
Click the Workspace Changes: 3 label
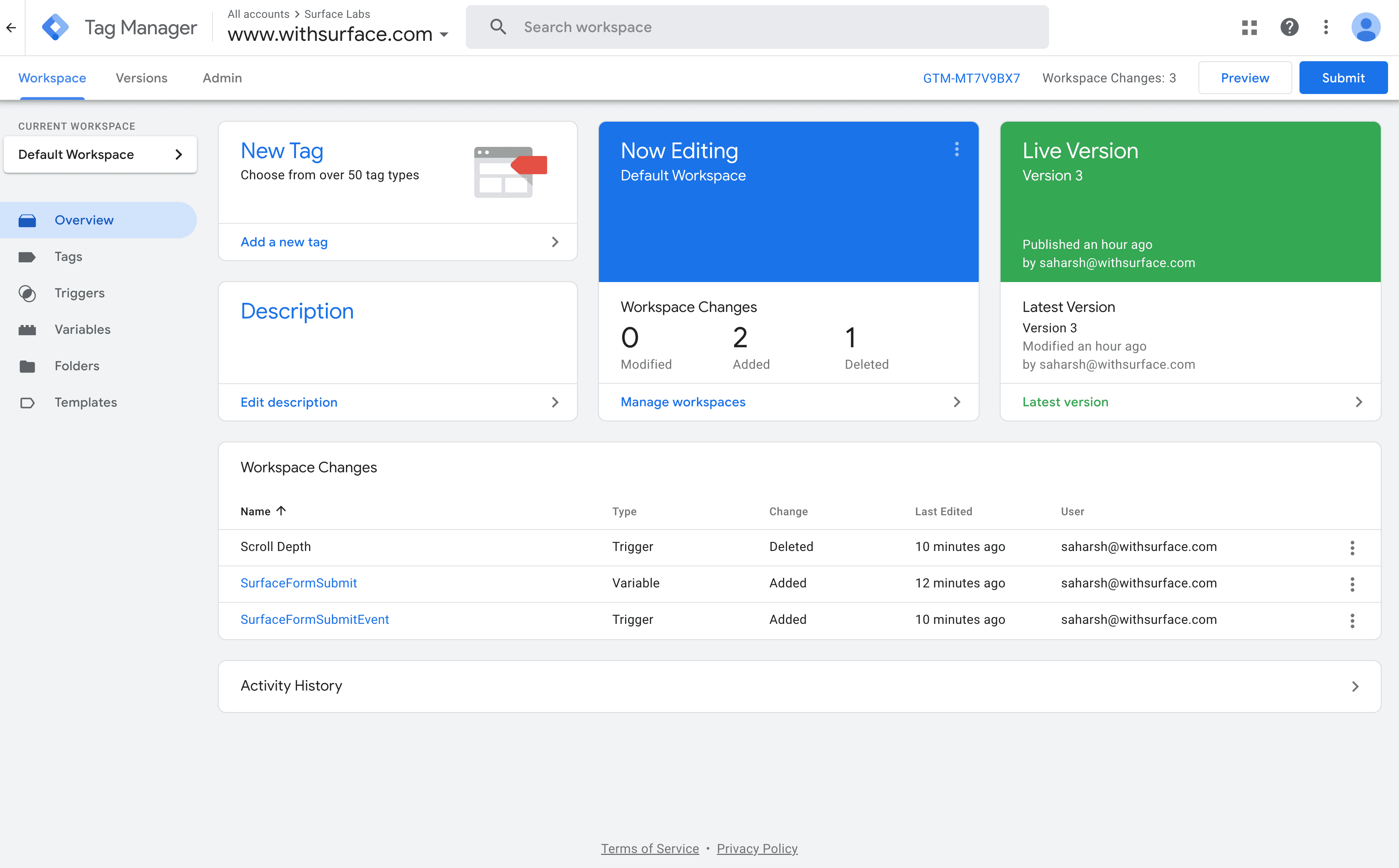coord(1109,78)
